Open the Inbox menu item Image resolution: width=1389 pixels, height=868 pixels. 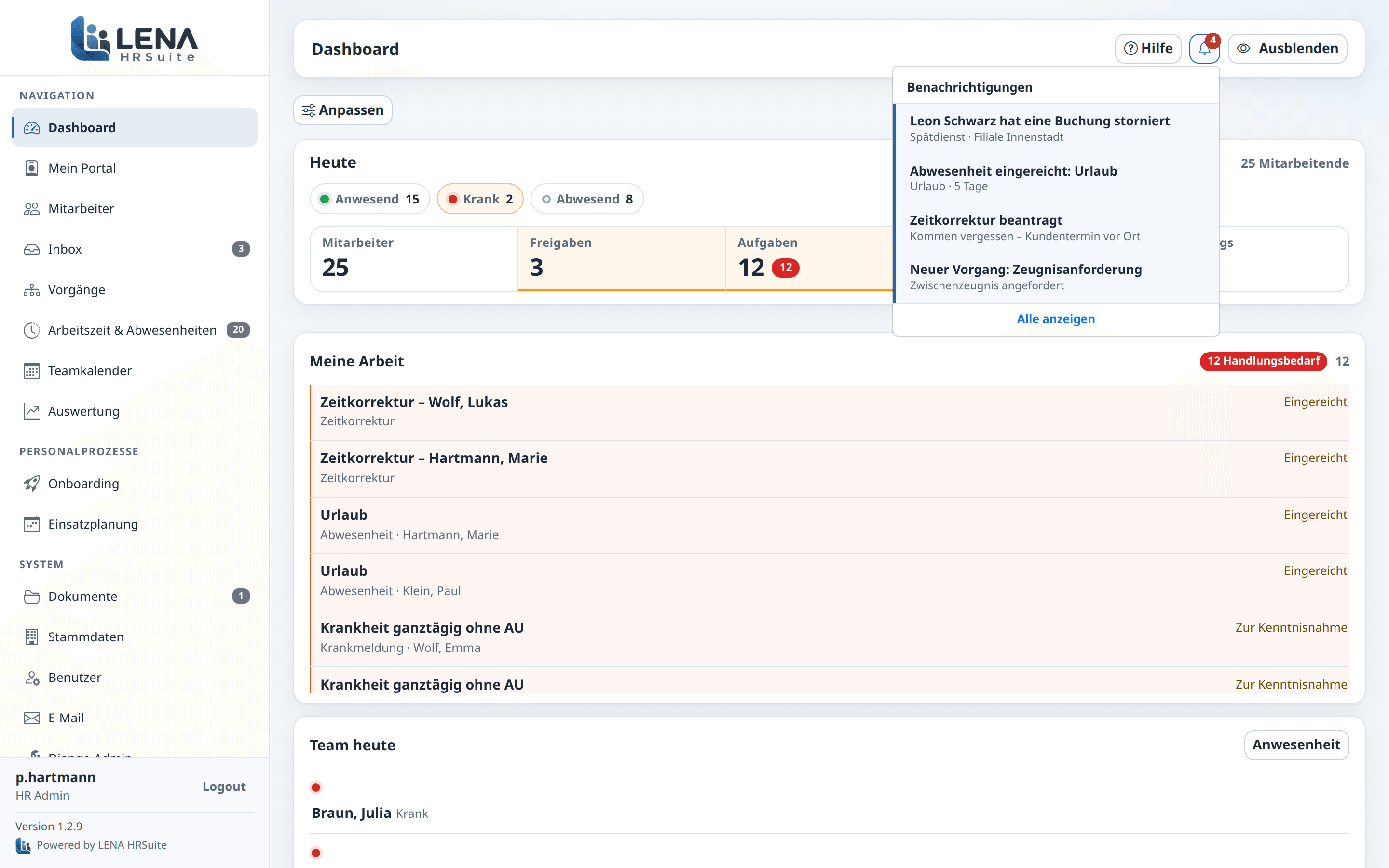pos(134,249)
